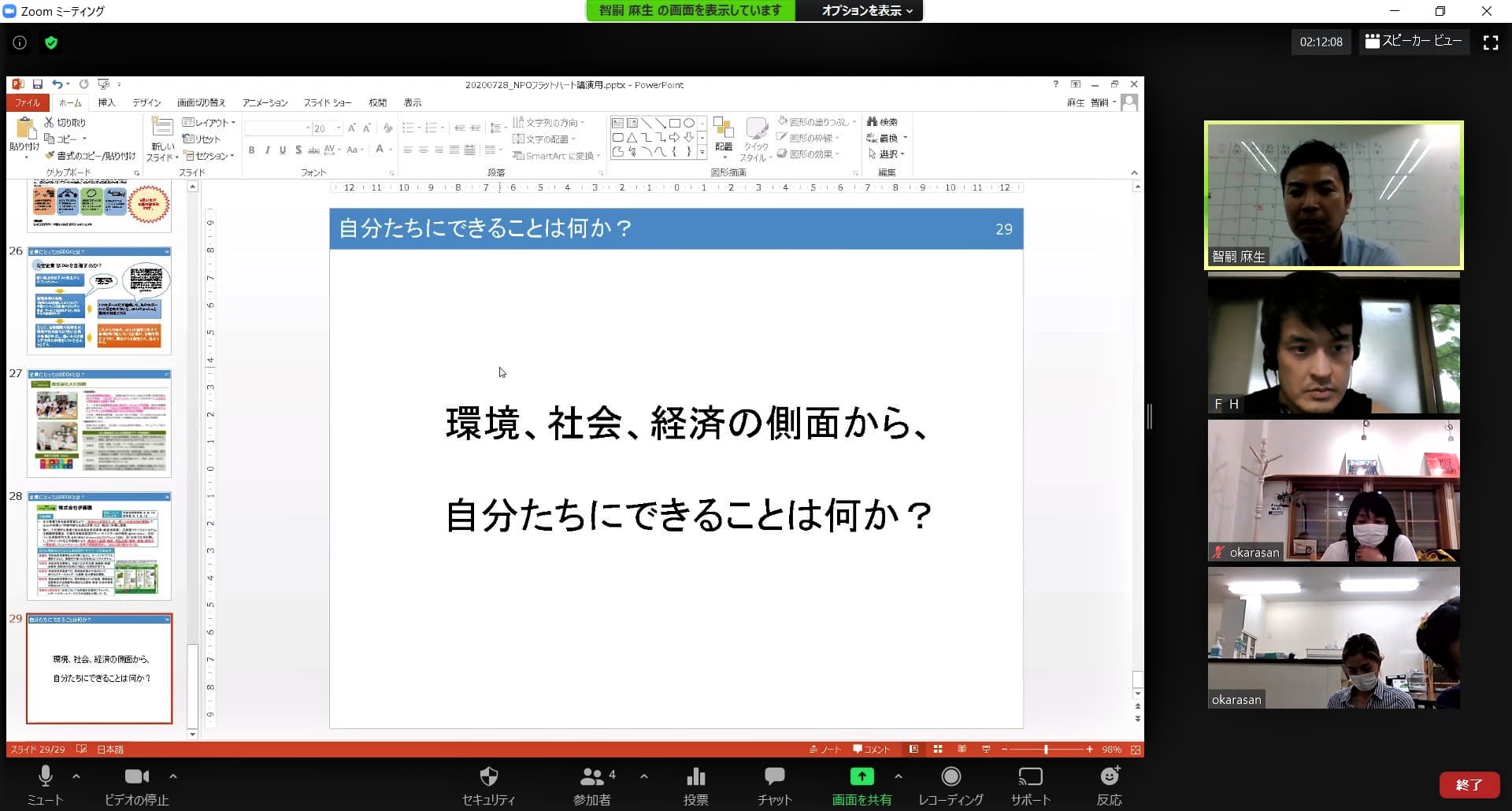1512x811 pixels.
Task: Open the Participants panel
Action: point(592,785)
